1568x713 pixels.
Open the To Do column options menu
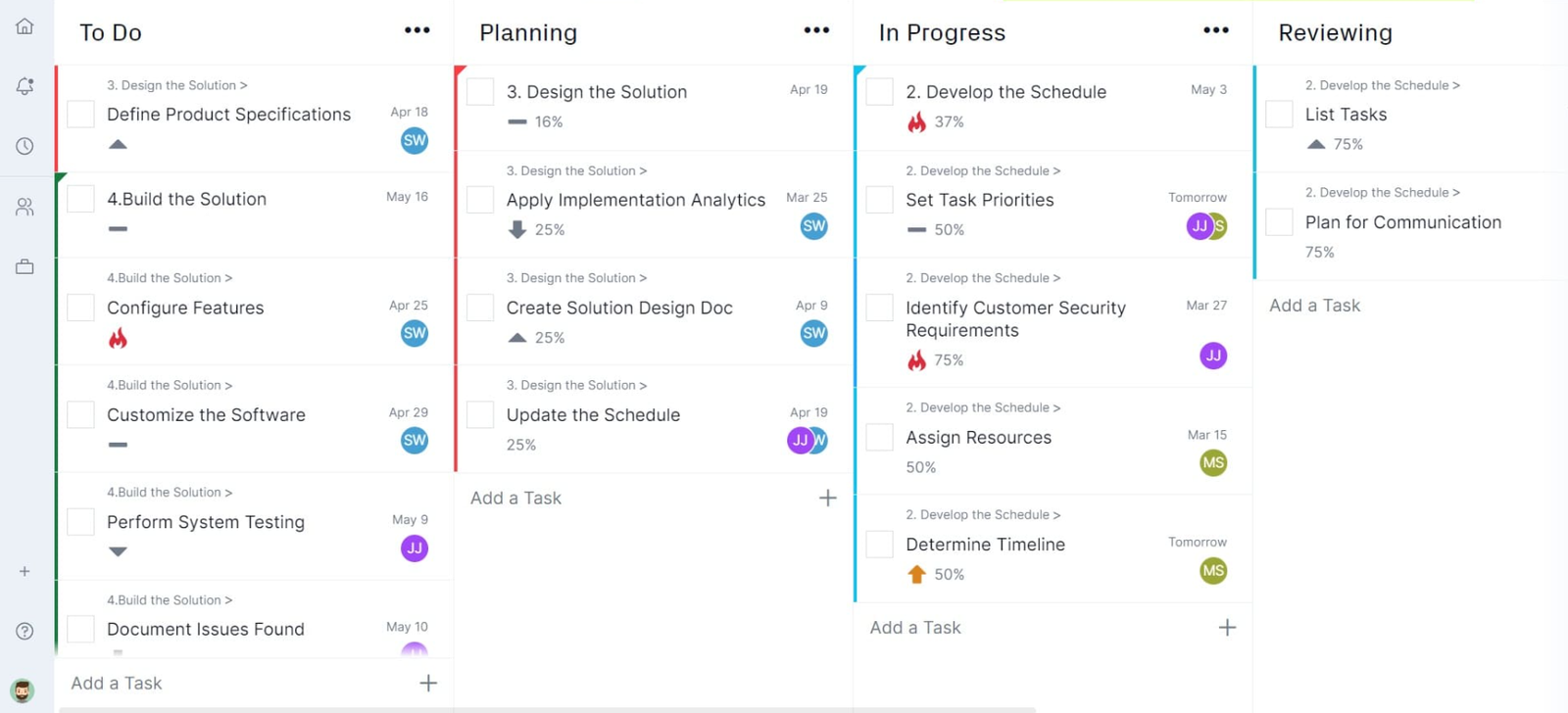coord(416,30)
